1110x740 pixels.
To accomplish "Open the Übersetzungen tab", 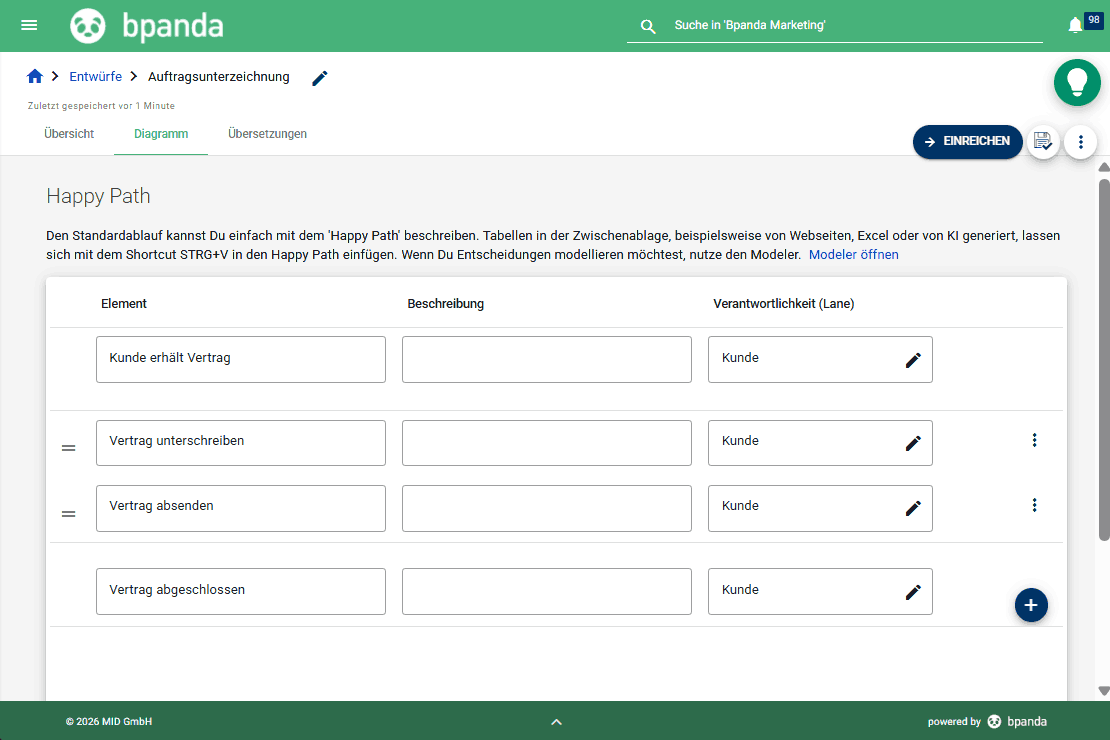I will (x=267, y=133).
